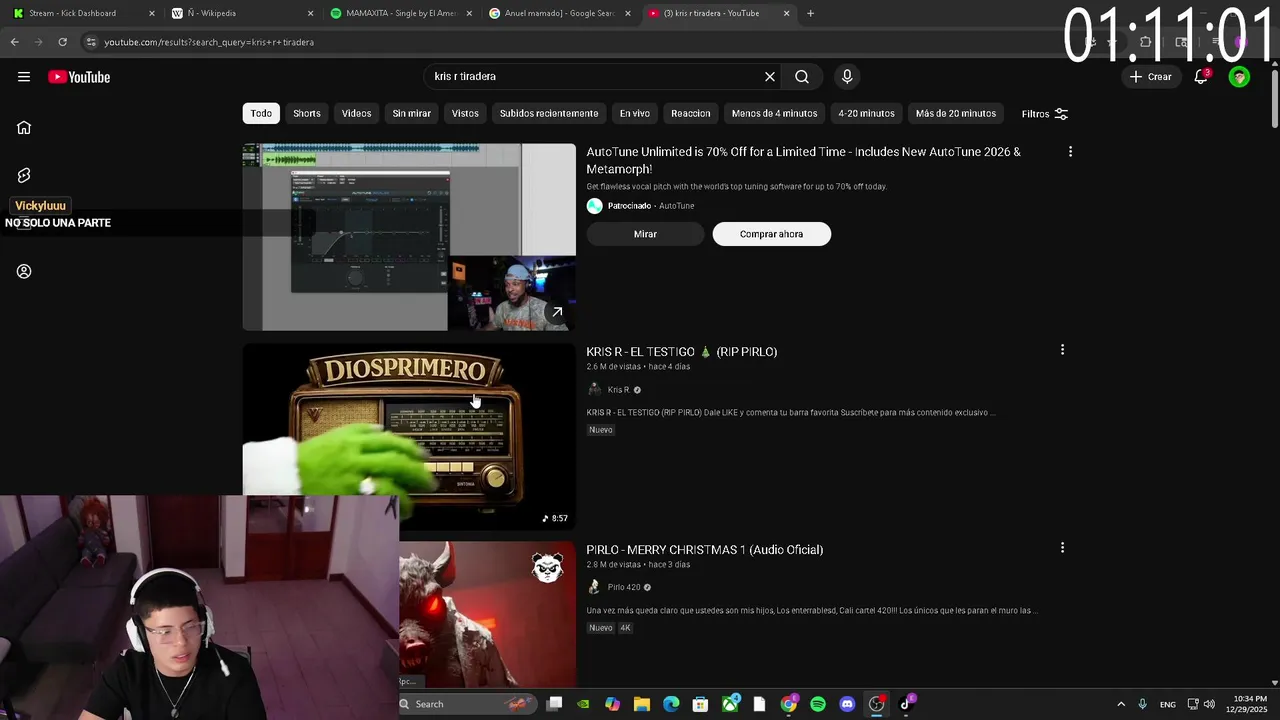Click the Comprar ahora button

[x=771, y=234]
